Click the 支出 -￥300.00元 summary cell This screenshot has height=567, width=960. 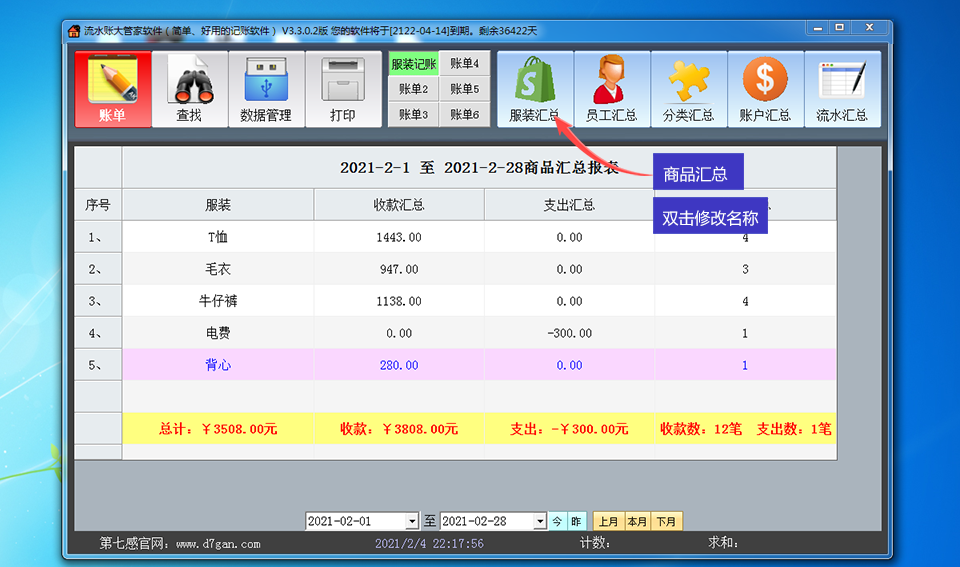click(569, 429)
